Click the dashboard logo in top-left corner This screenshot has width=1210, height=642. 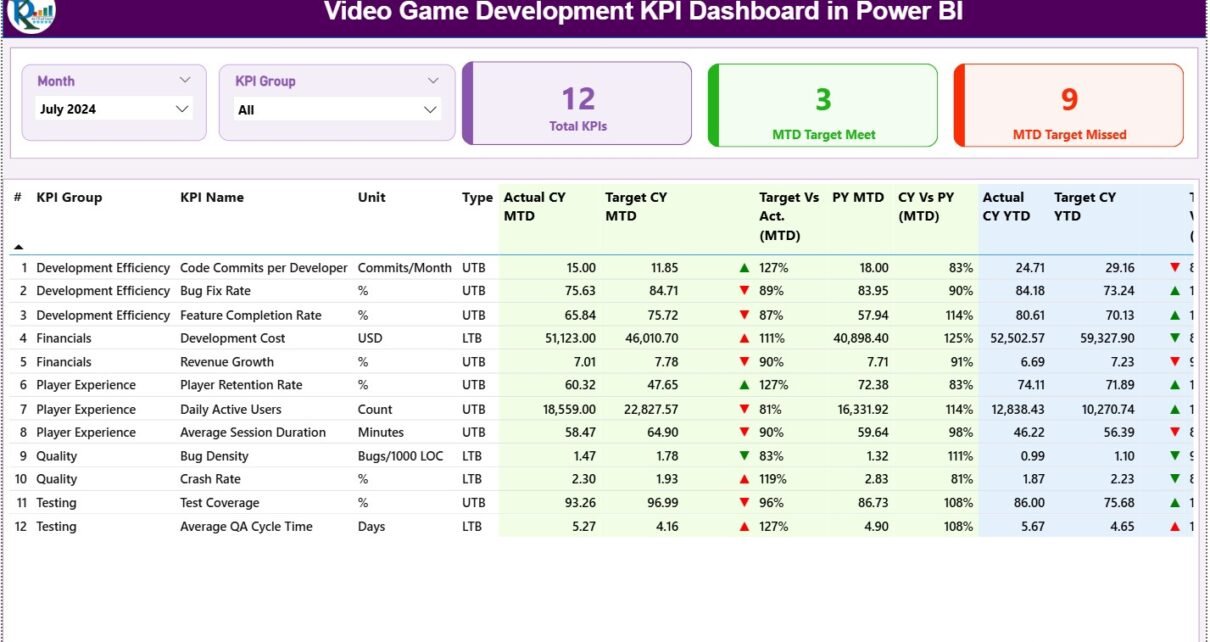point(31,14)
